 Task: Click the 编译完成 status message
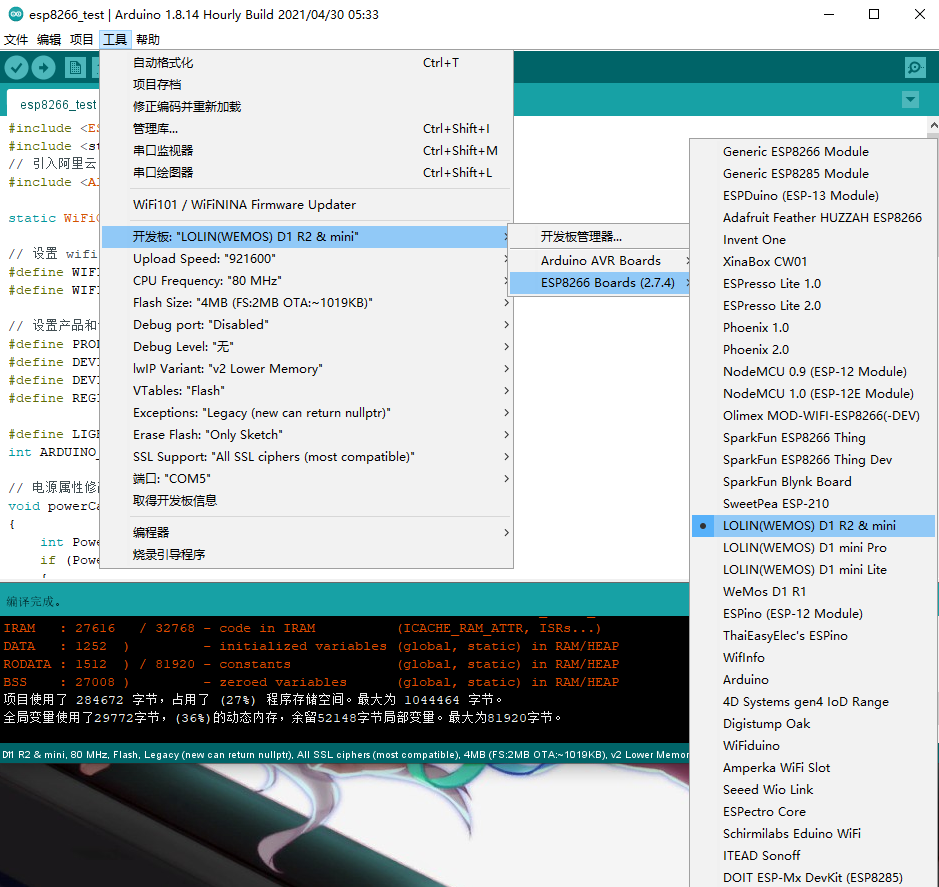coord(33,601)
